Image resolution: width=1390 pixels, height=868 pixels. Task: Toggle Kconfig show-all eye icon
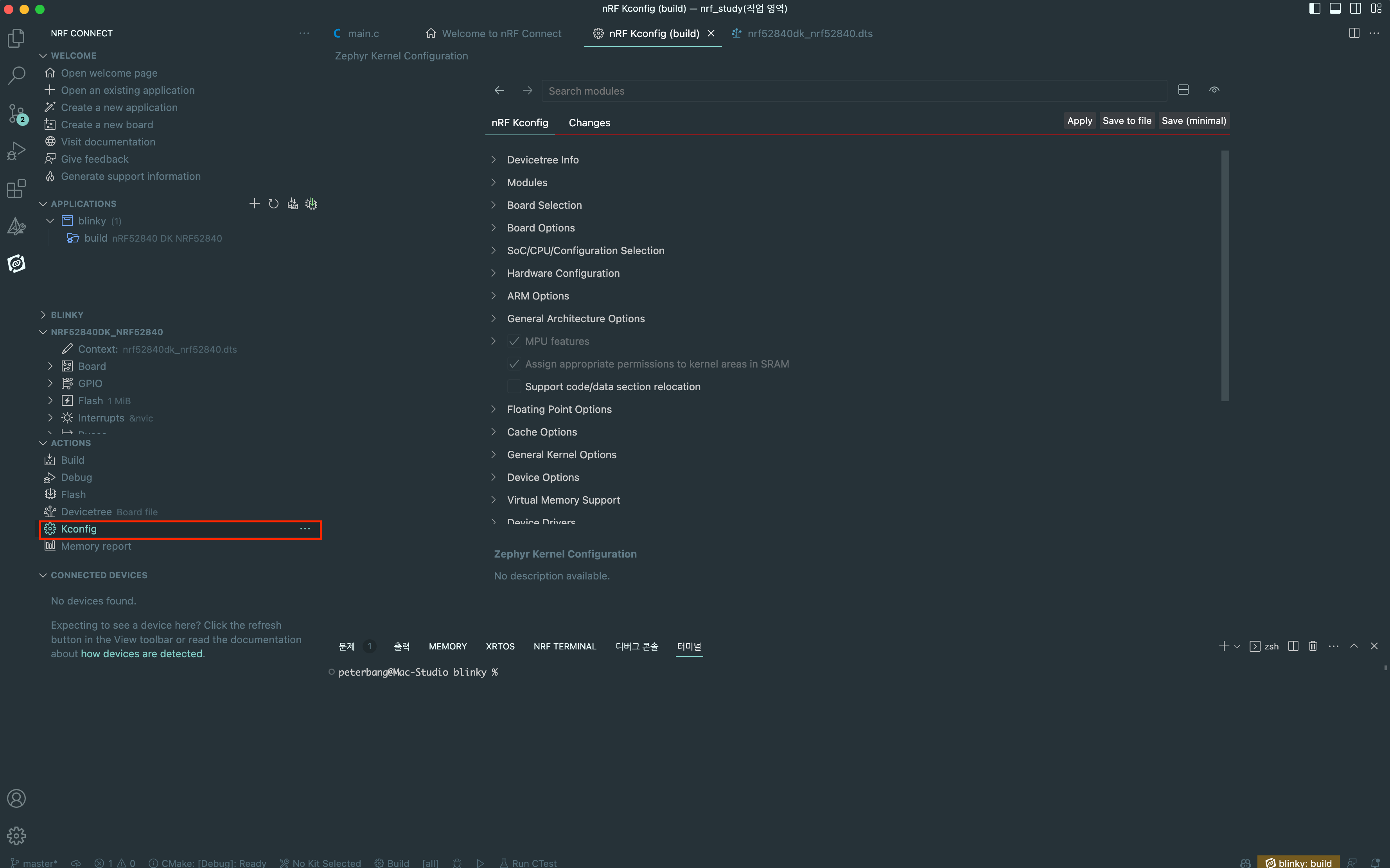(x=1214, y=90)
